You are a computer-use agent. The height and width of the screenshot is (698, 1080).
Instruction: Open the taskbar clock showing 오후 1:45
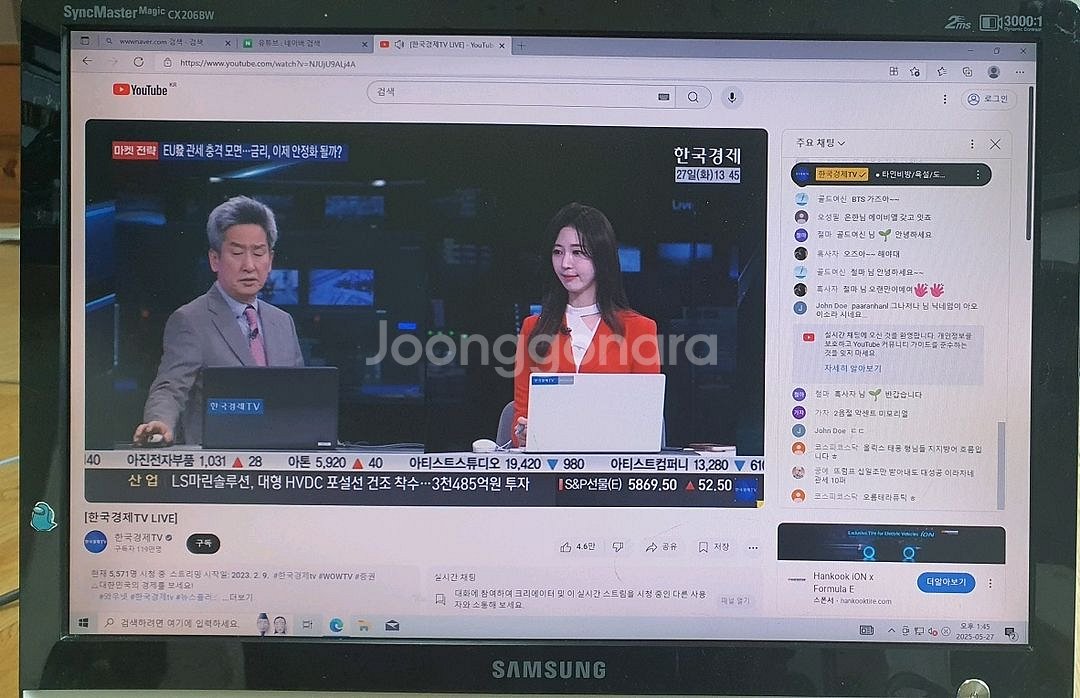tap(975, 632)
